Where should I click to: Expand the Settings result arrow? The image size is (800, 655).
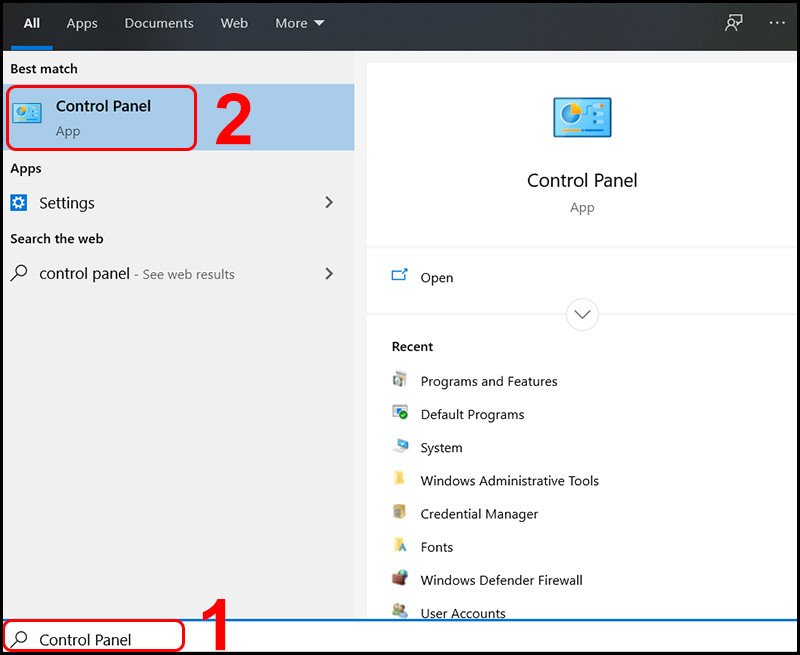[329, 202]
